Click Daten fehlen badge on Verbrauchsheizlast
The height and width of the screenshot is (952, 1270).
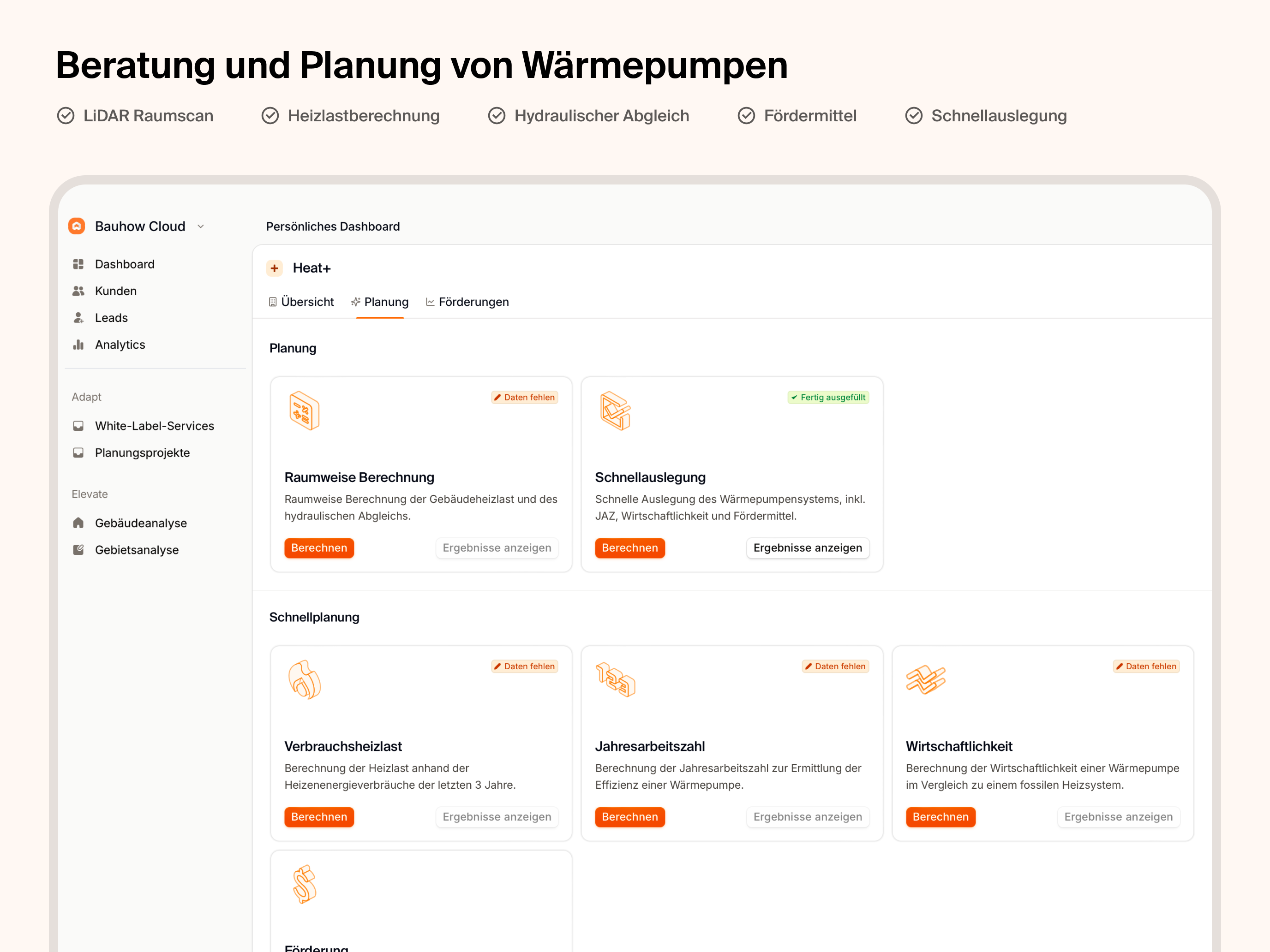point(525,666)
